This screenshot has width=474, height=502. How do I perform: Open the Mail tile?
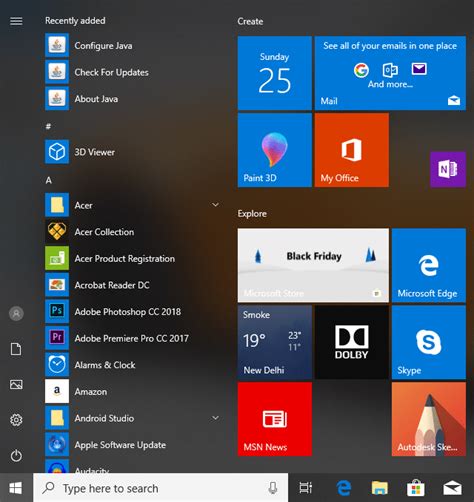390,73
